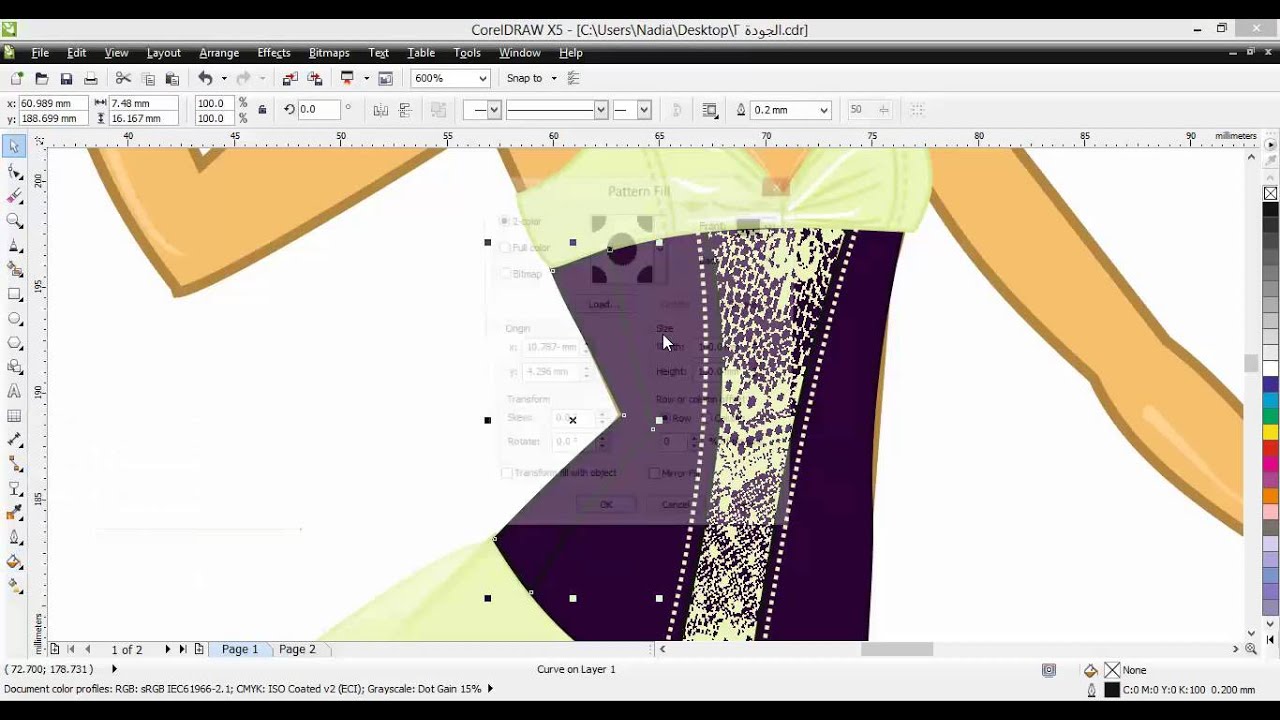Go to the next page arrow
The image size is (1280, 720).
(x=167, y=649)
